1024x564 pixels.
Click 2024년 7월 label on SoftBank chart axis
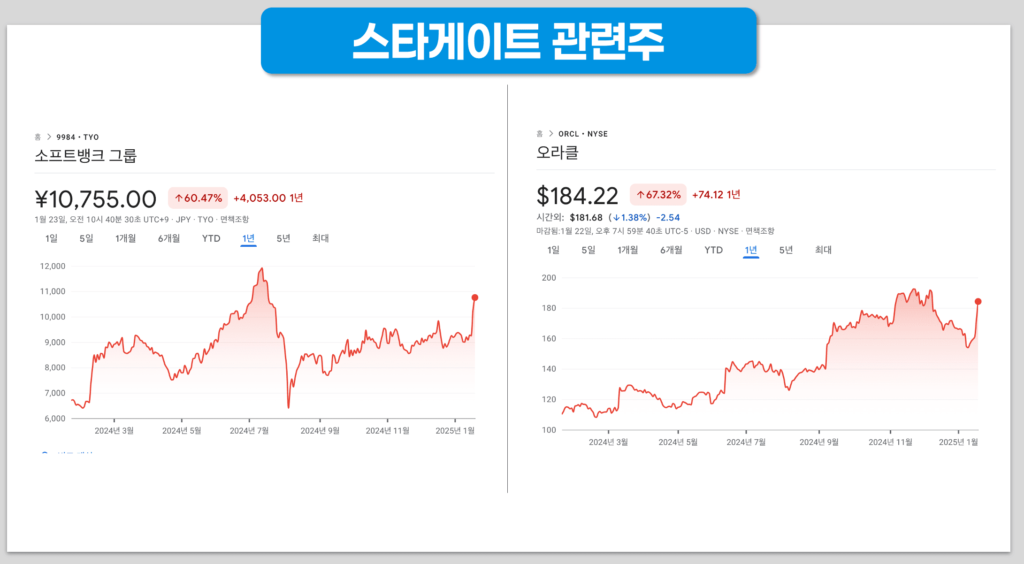[x=249, y=431]
